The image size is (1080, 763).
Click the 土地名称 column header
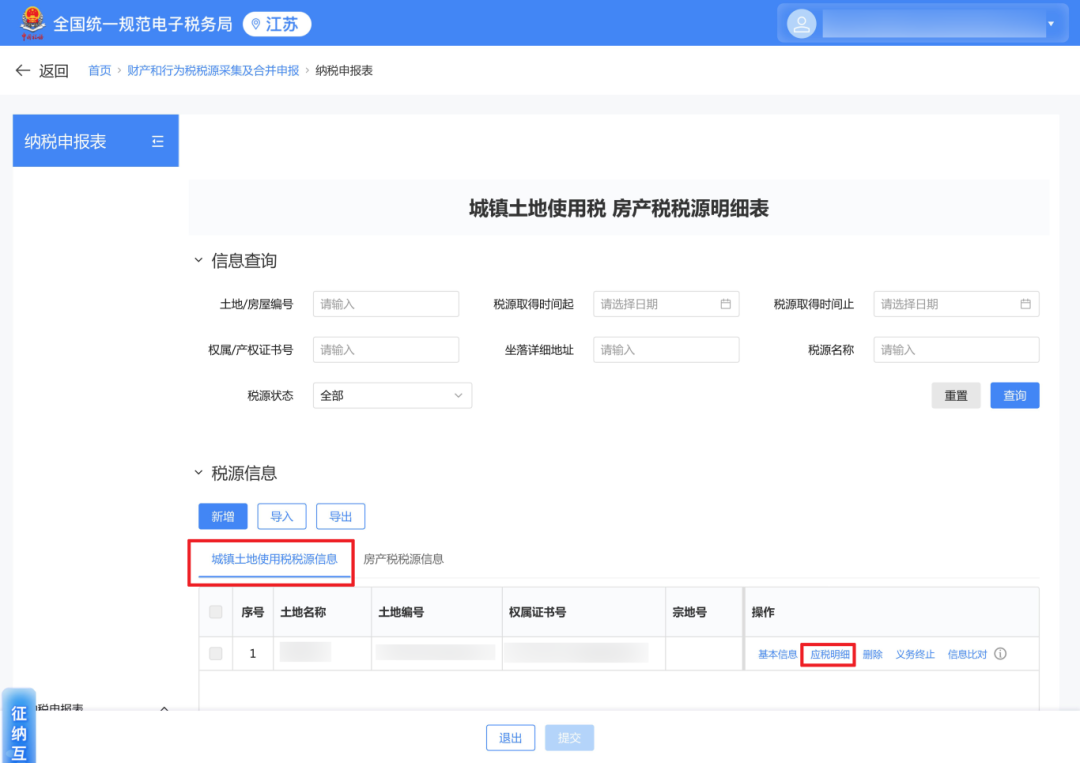point(303,612)
